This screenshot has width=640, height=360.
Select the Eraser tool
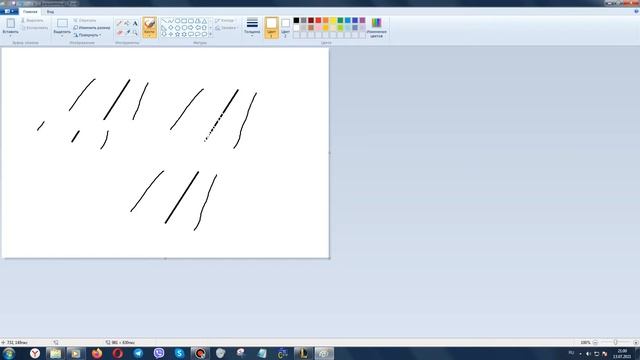pyautogui.click(x=120, y=32)
